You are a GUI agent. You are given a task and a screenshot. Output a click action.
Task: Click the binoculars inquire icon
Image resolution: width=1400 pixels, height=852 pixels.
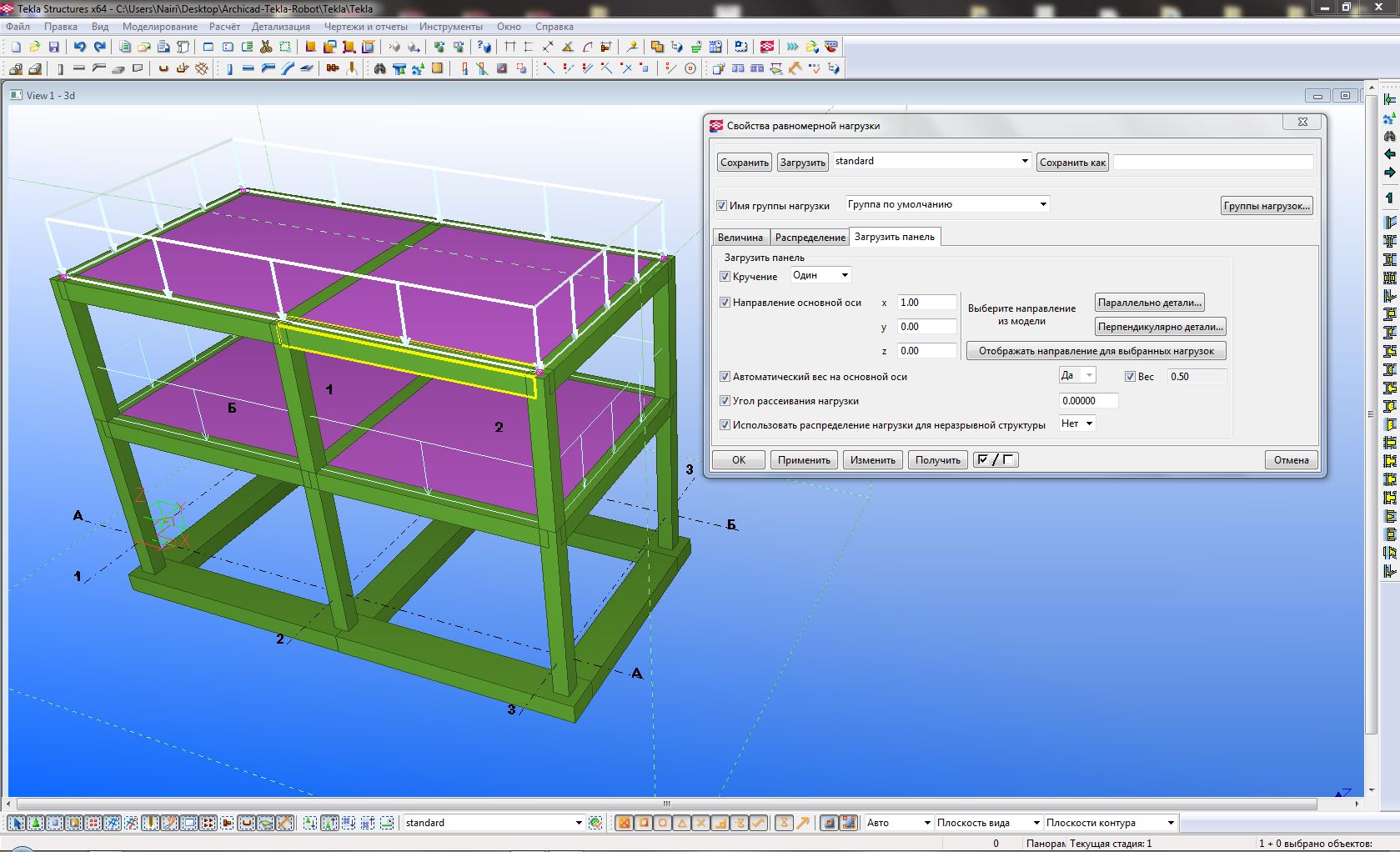380,68
